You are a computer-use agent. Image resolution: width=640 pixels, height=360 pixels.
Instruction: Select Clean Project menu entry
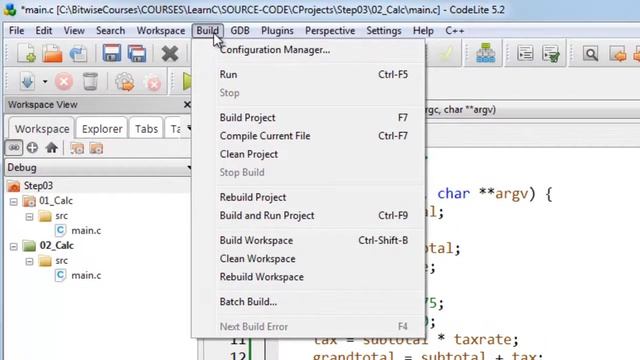pyautogui.click(x=309, y=154)
